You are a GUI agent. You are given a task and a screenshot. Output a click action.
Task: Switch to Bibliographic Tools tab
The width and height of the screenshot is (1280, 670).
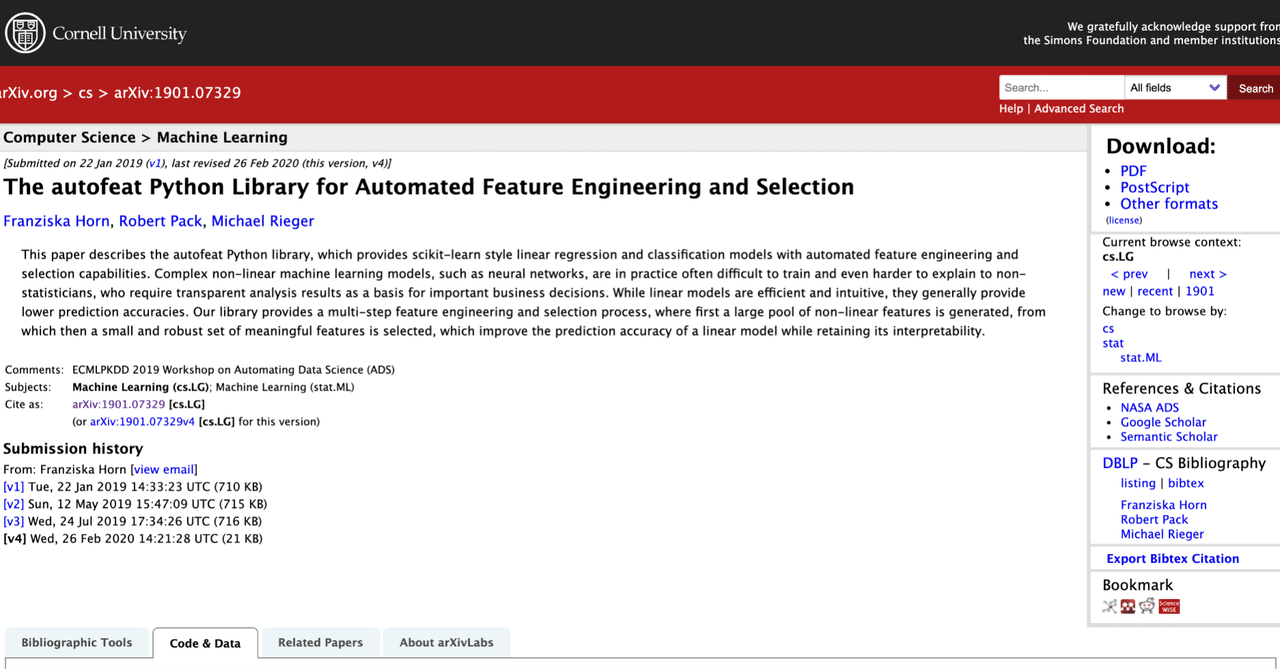pos(77,643)
